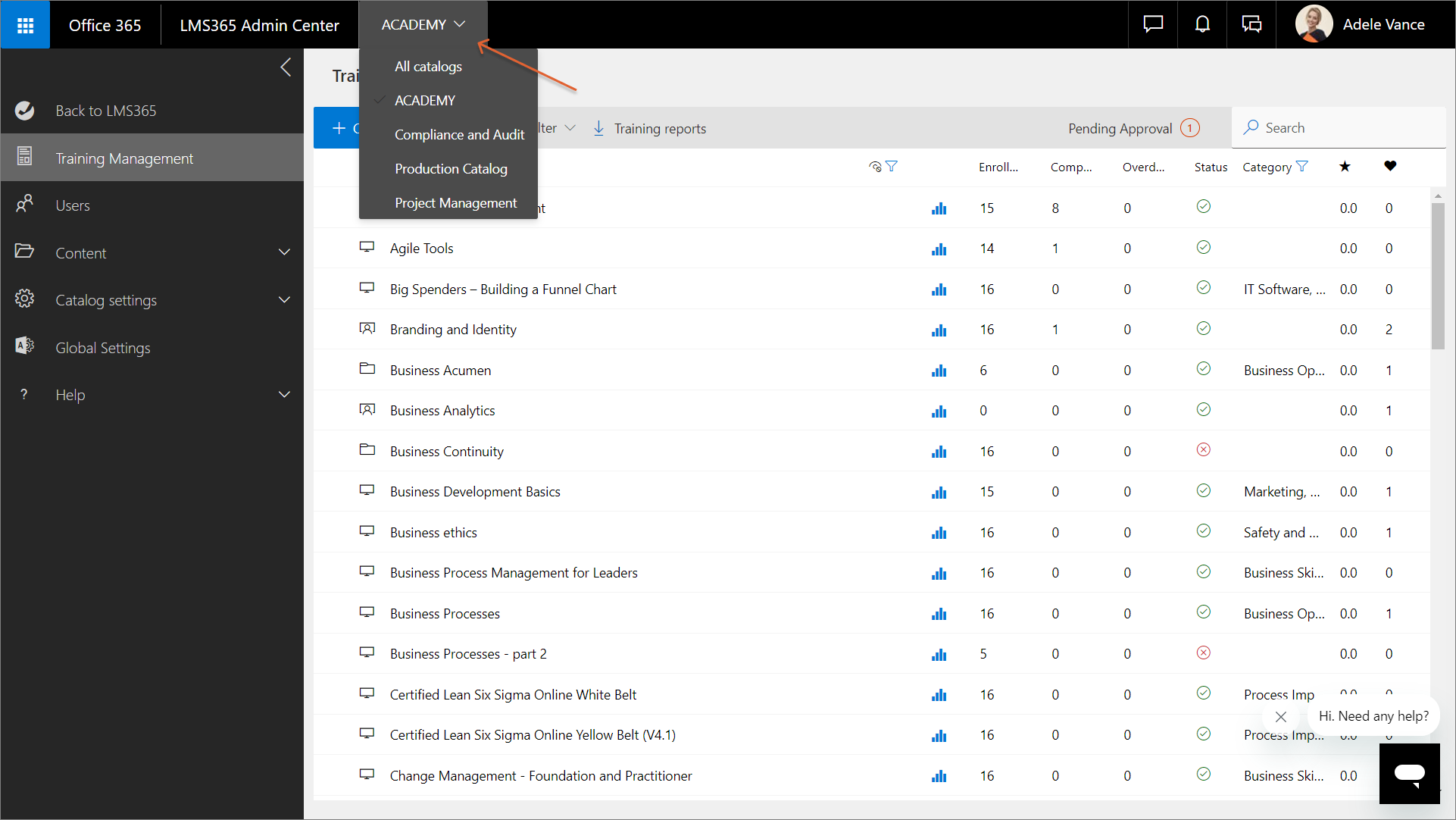1456x820 pixels.
Task: Sort by the Enroll... column header
Action: [x=998, y=167]
